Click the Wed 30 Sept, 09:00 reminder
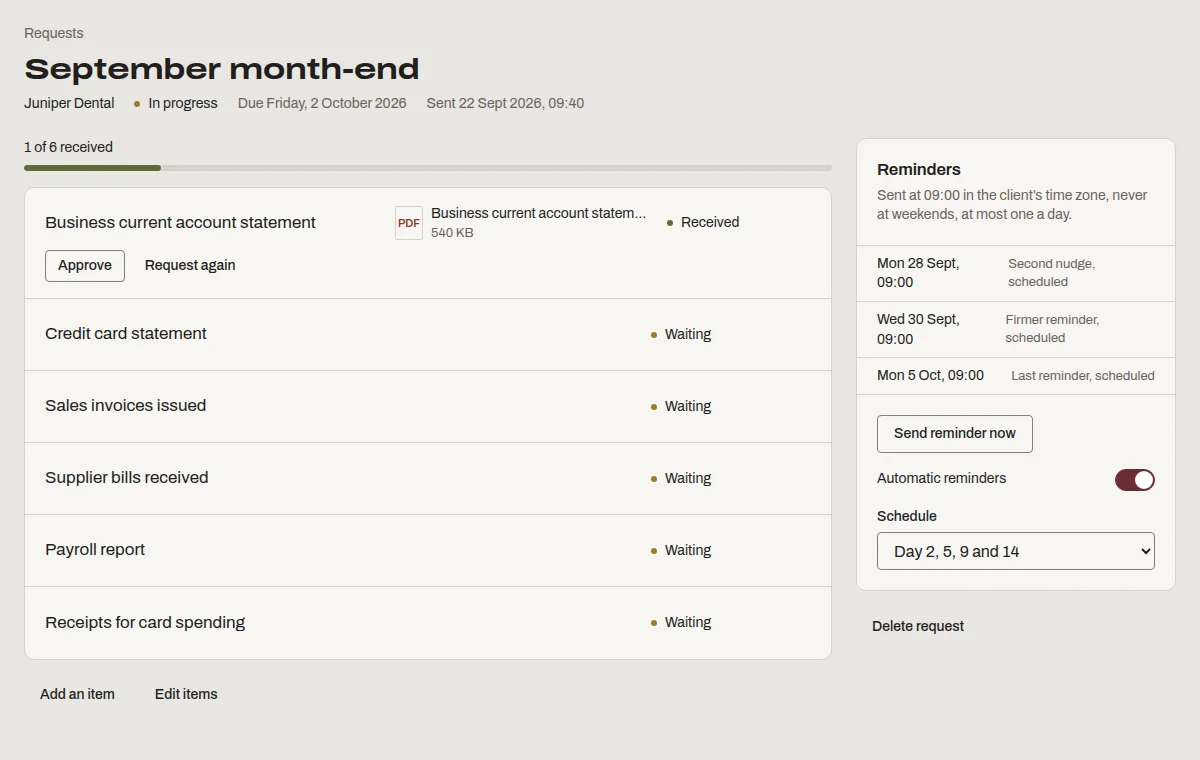The width and height of the screenshot is (1200, 760). 918,329
